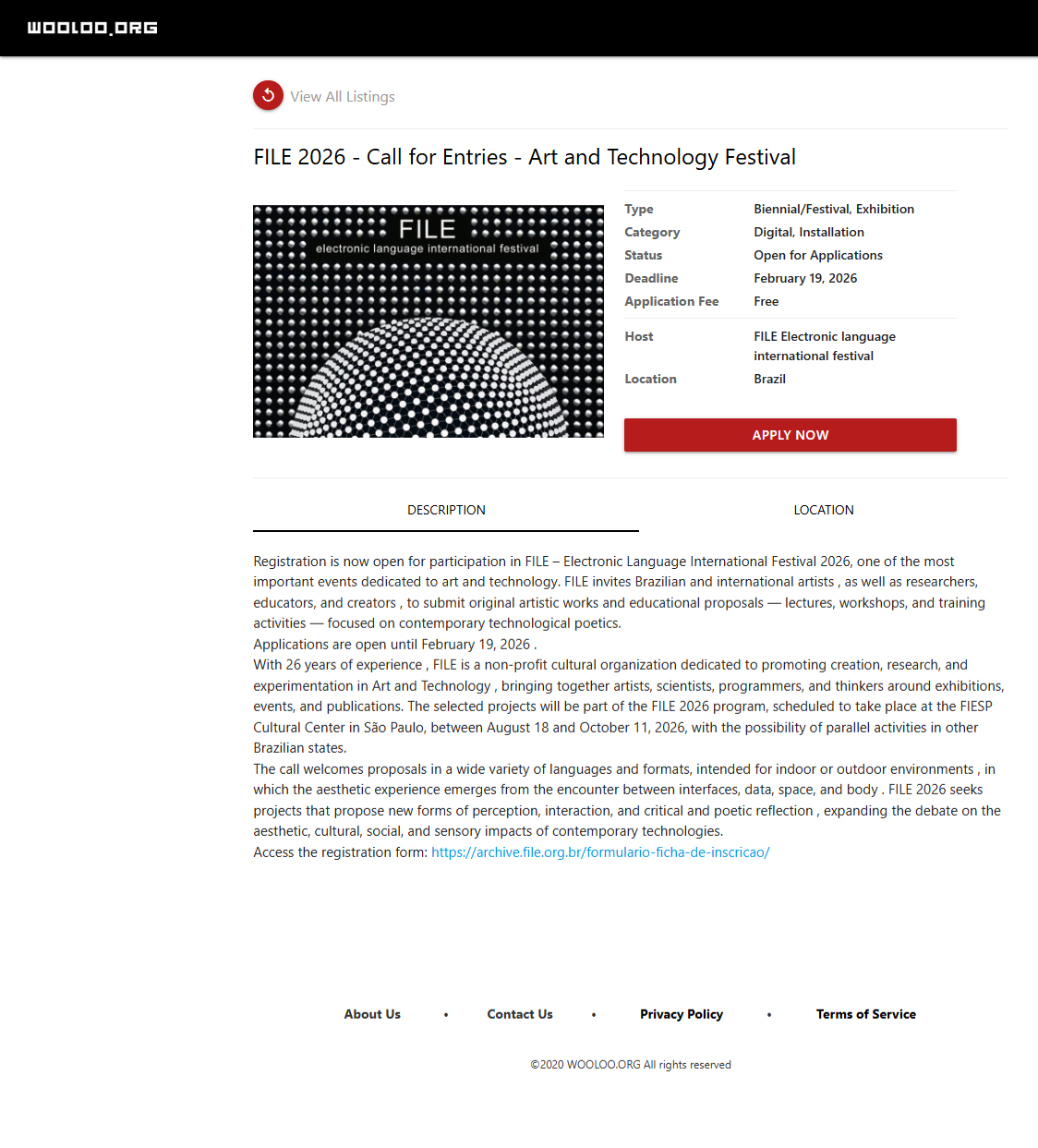Screen dimensions: 1038x1148
Task: Click the WOOLOO.ORG logo in header
Action: click(92, 28)
